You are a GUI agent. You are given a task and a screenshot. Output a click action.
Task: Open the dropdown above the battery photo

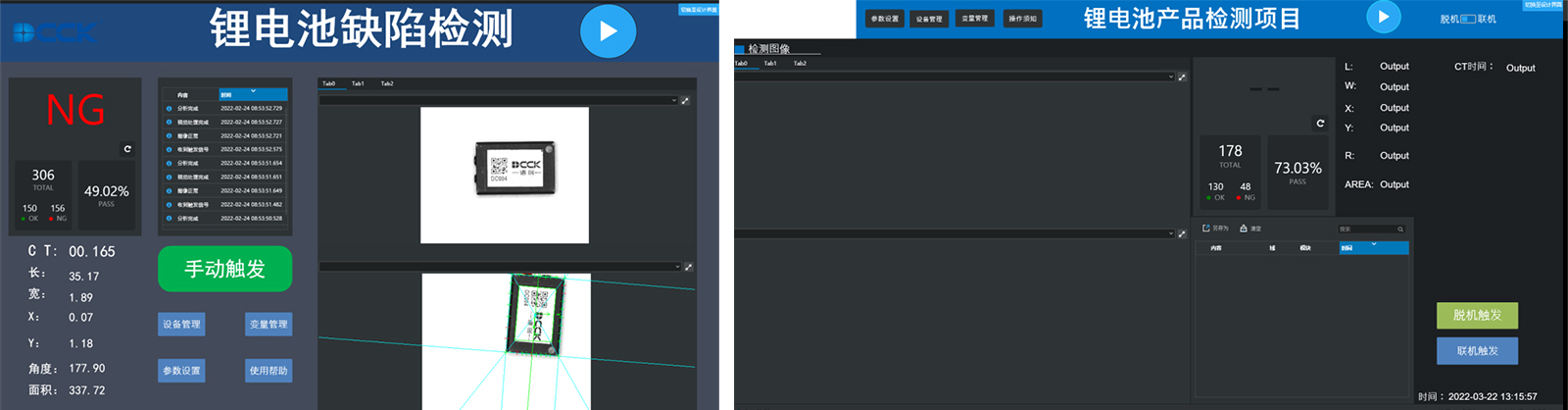673,101
